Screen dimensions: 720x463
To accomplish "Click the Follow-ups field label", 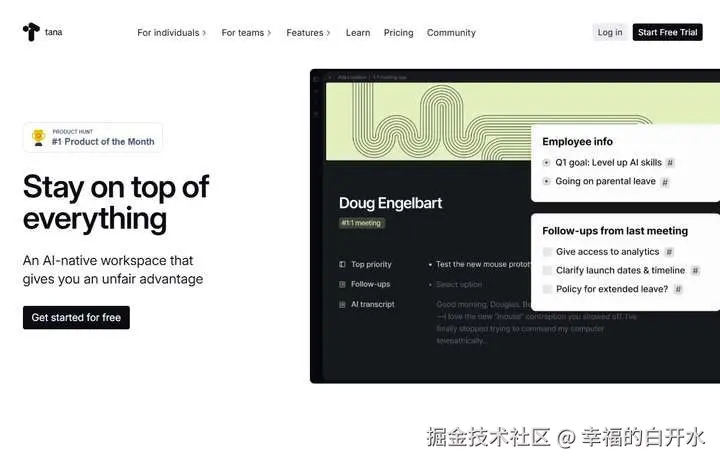I will point(370,284).
